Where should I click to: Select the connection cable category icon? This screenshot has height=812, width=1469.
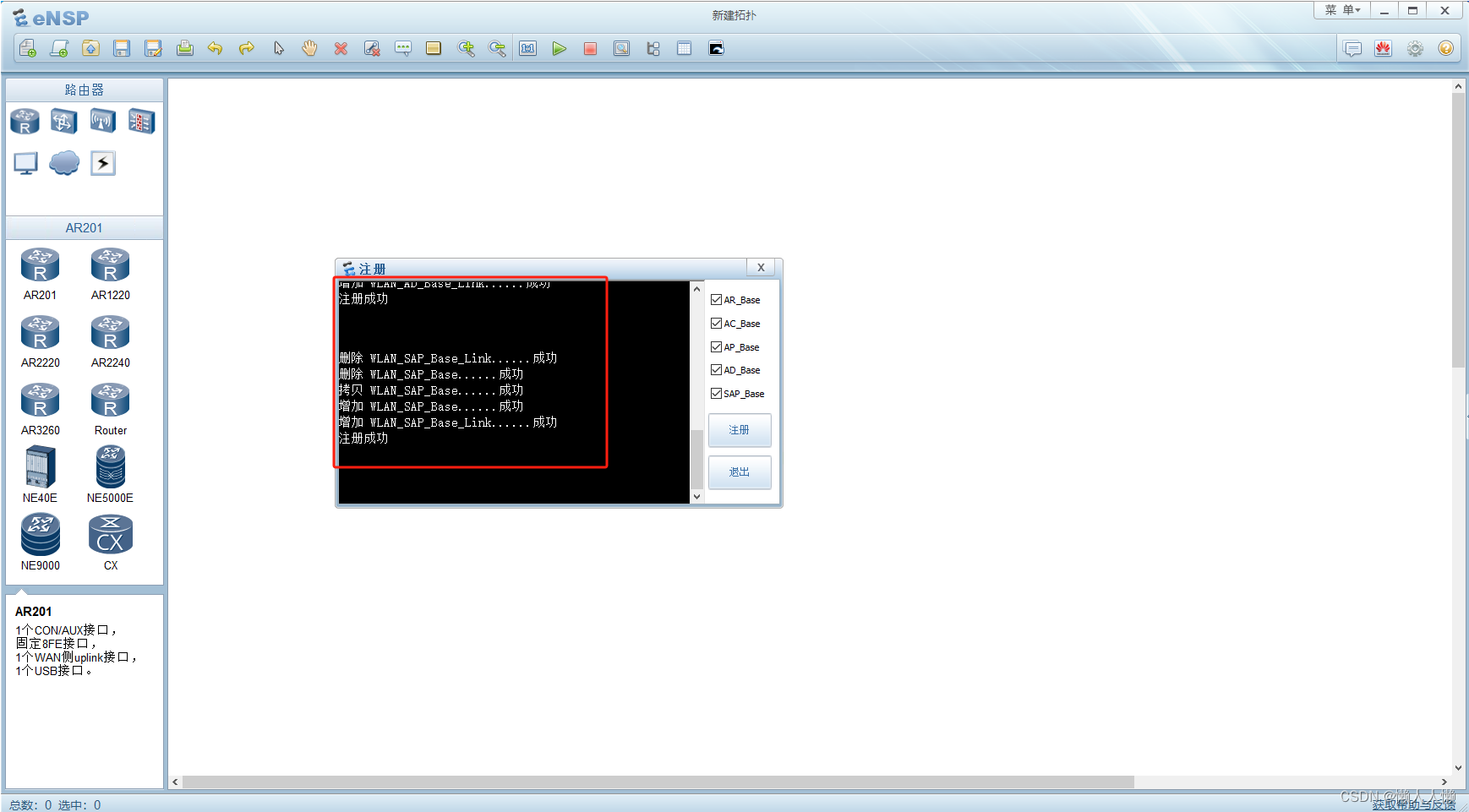(x=103, y=163)
